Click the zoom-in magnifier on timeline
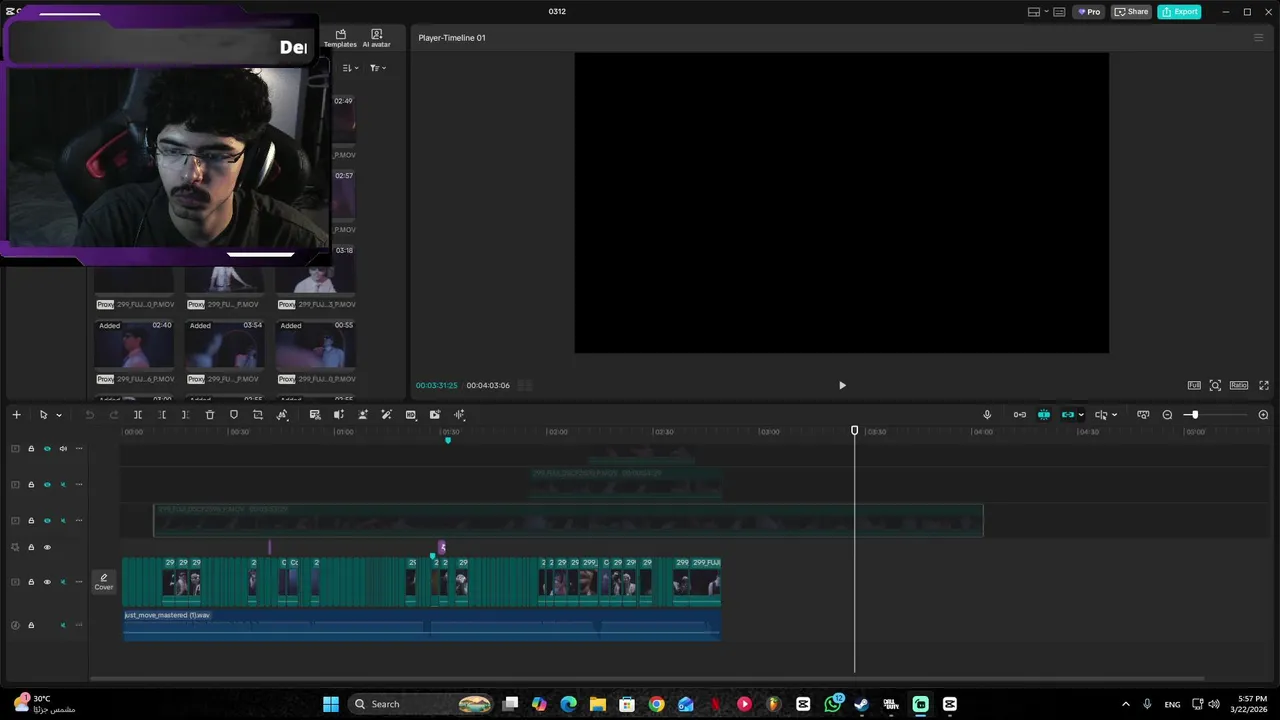This screenshot has width=1280, height=720. pyautogui.click(x=1263, y=415)
